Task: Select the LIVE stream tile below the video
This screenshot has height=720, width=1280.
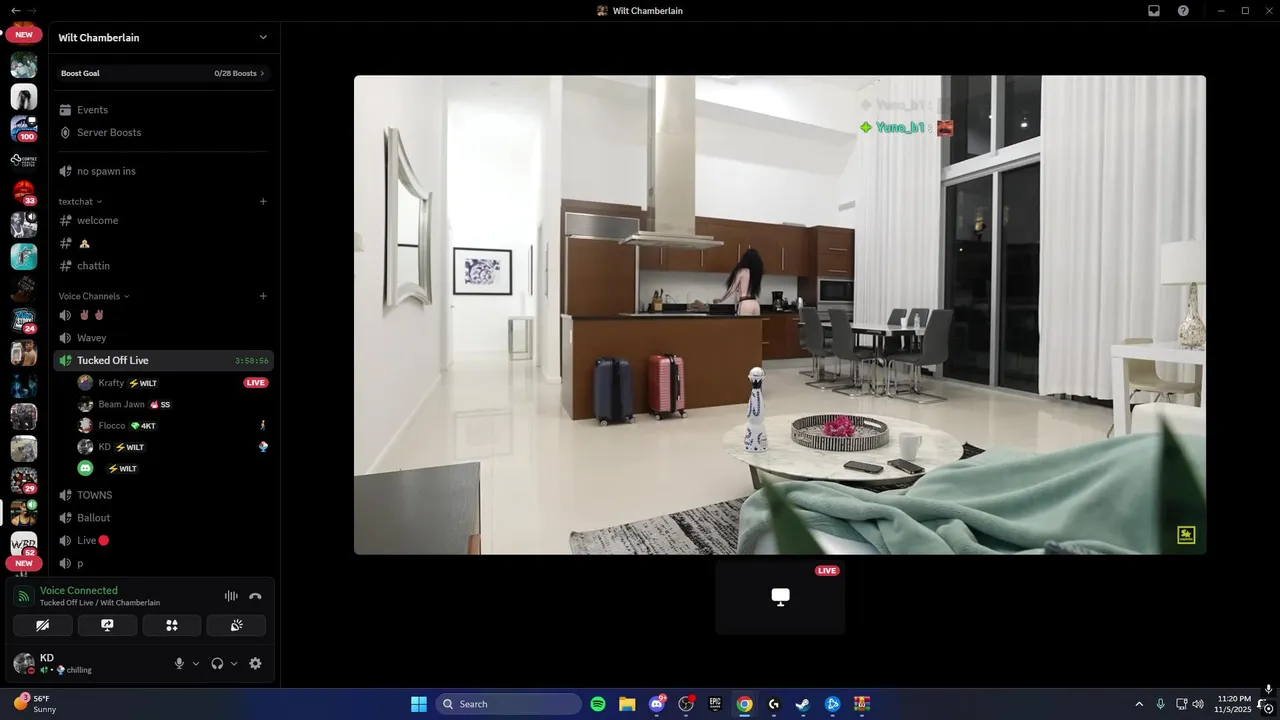Action: (x=780, y=596)
